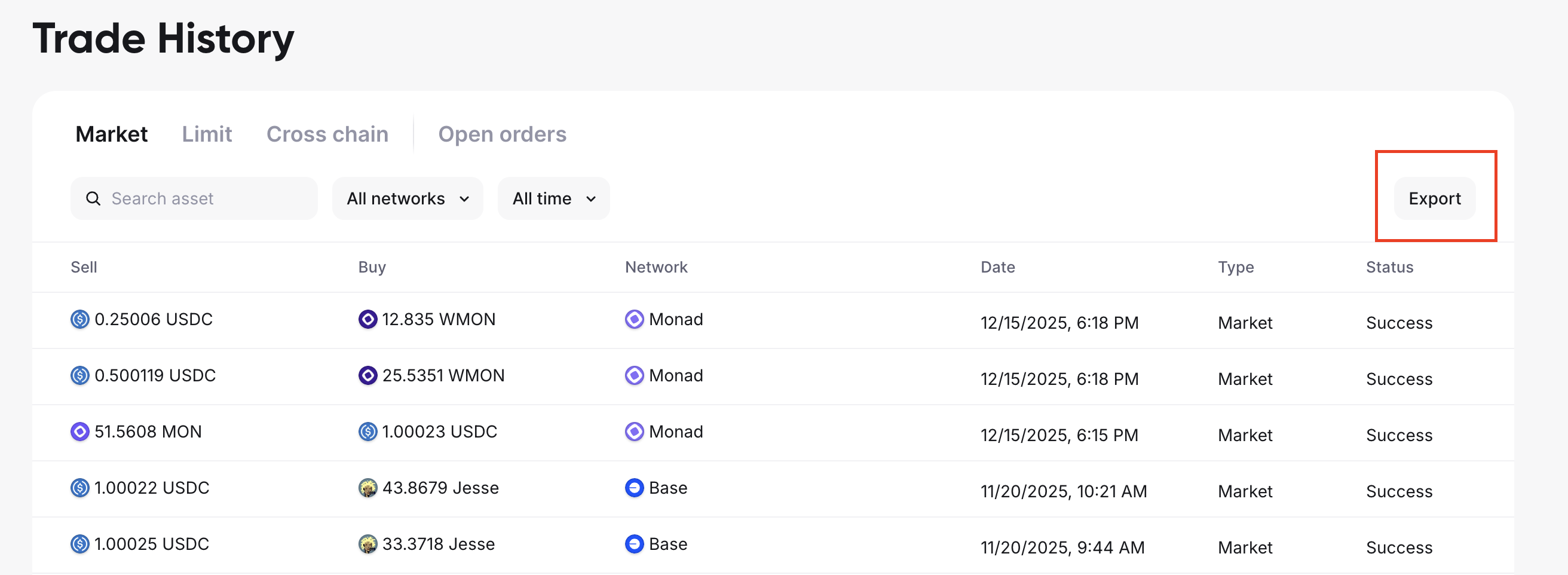Select the Market tab
Image resolution: width=1568 pixels, height=575 pixels.
(111, 134)
